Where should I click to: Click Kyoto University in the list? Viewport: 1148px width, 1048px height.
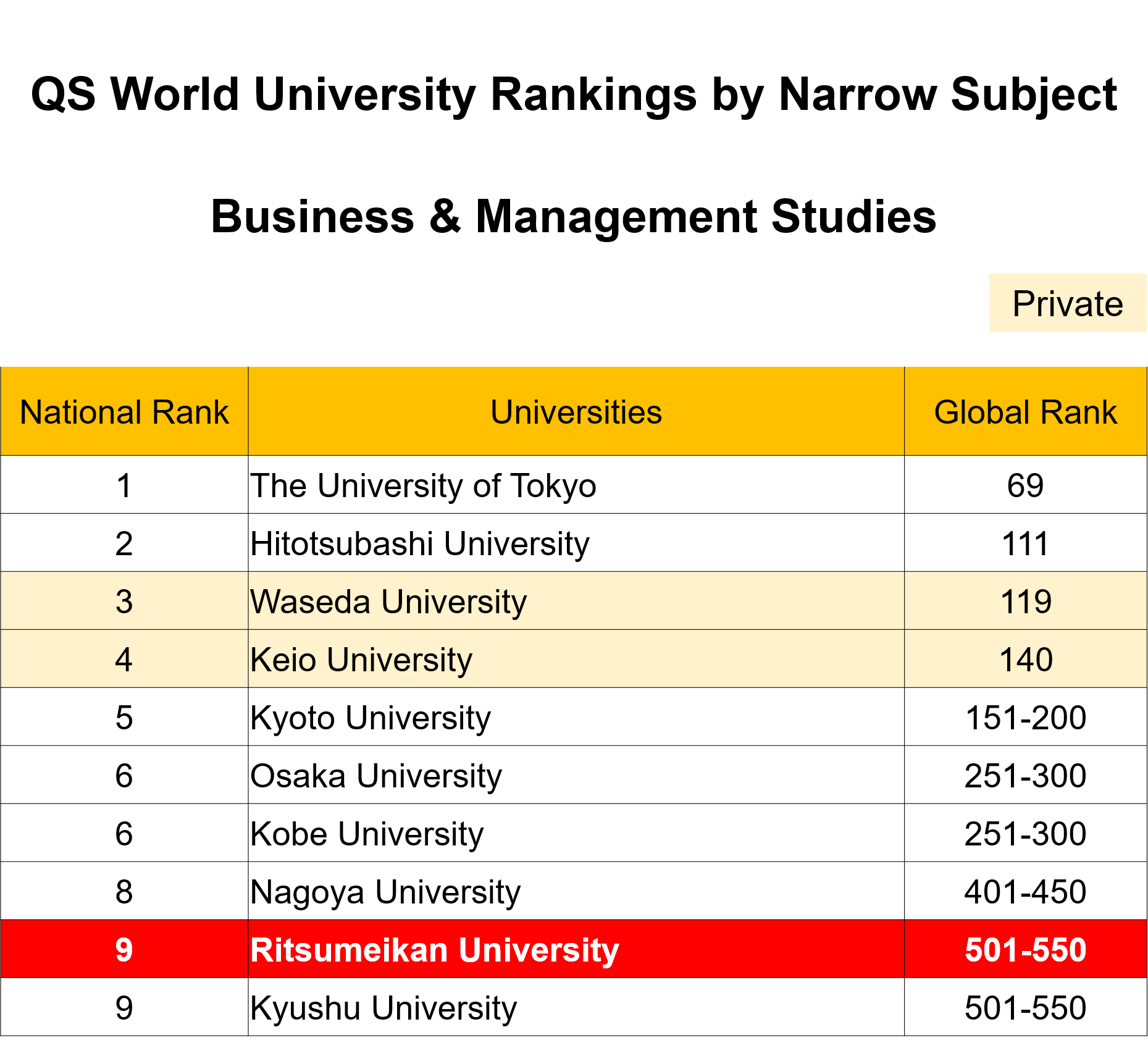coord(371,718)
